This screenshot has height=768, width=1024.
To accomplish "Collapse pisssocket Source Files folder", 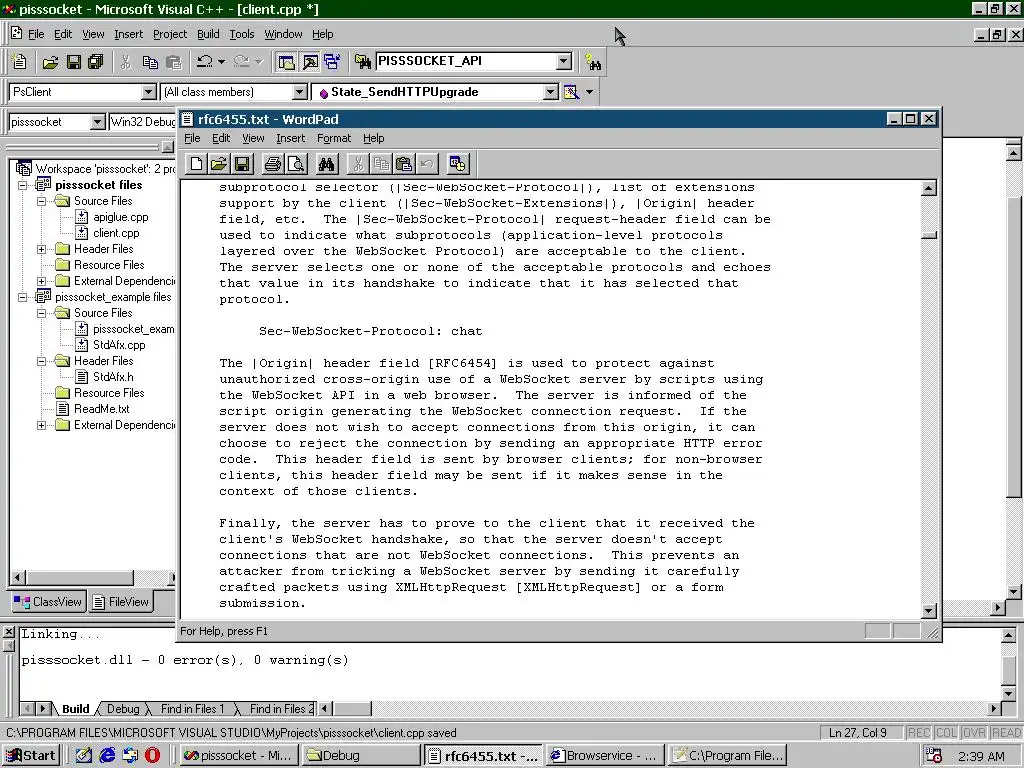I will (42, 201).
